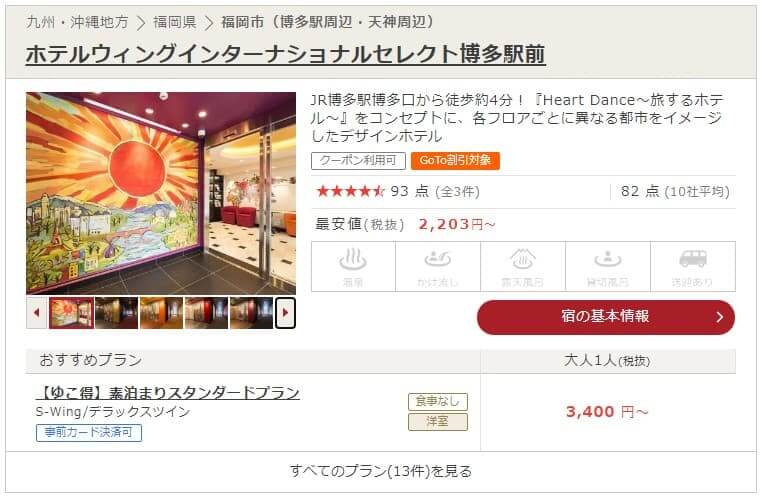Advance gallery with right arrow button
Image resolution: width=762 pixels, height=498 pixels.
285,313
